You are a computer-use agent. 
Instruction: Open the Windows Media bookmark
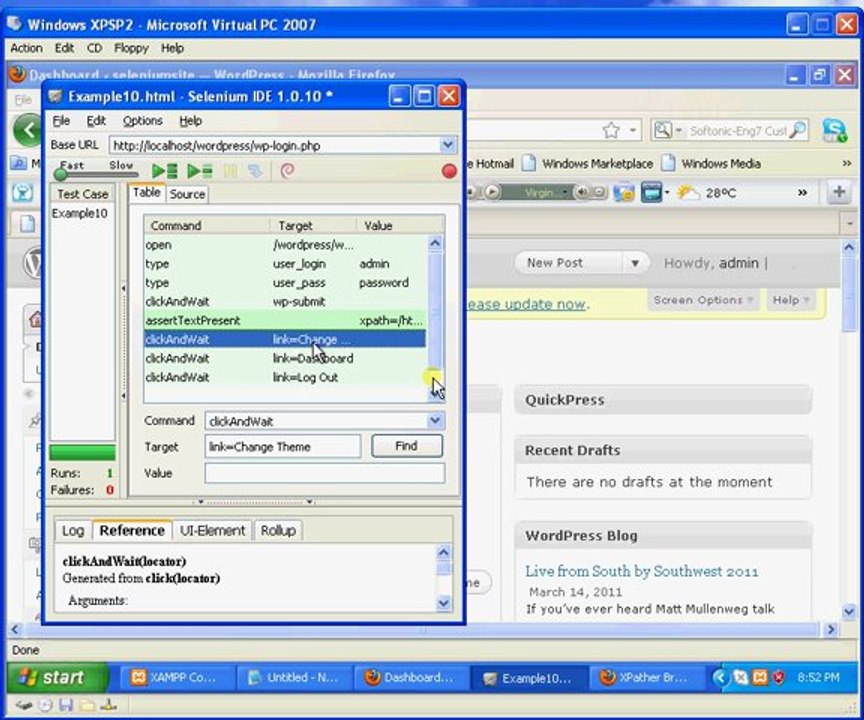tap(711, 164)
